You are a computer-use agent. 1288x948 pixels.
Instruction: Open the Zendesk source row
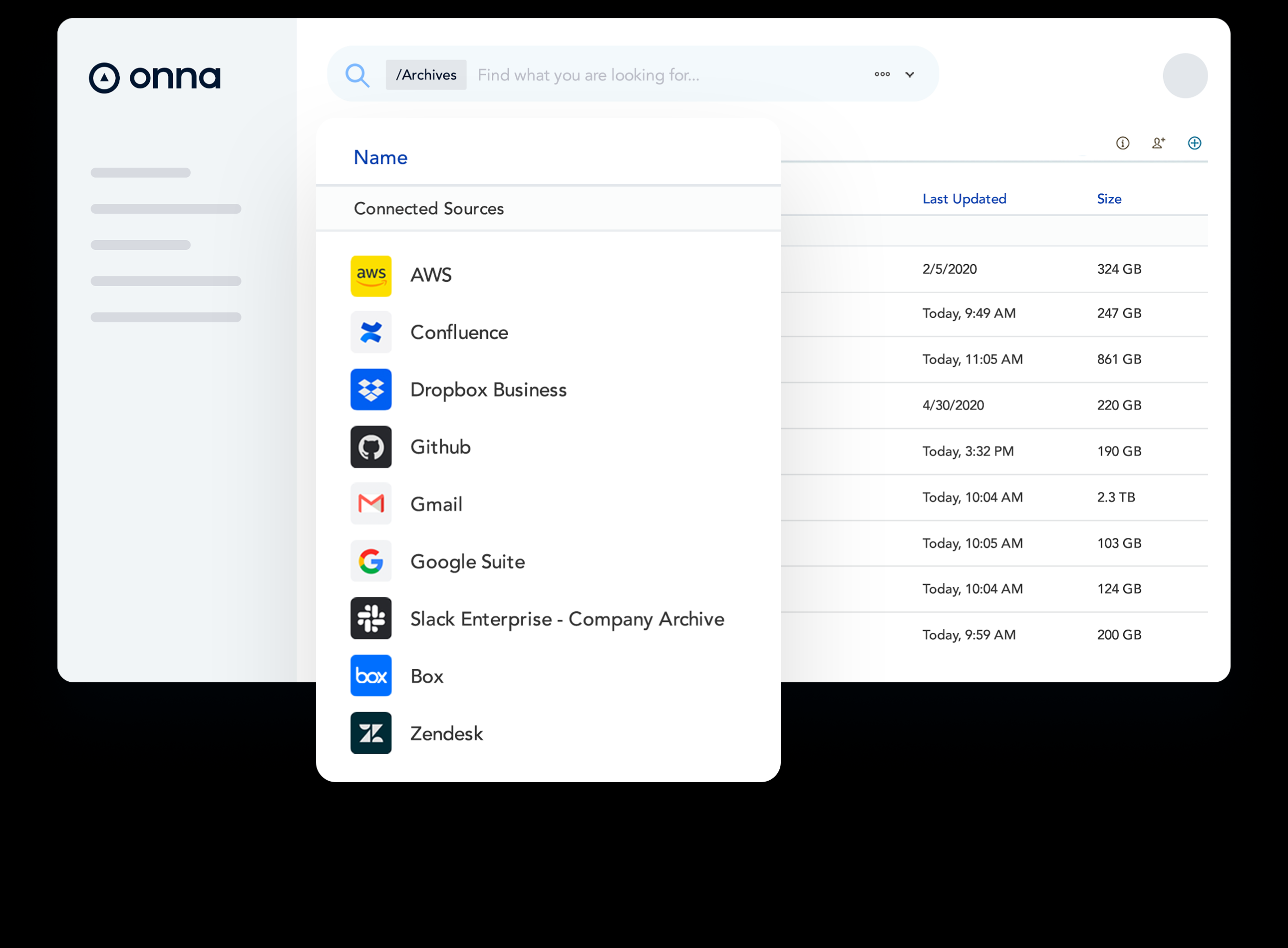548,733
